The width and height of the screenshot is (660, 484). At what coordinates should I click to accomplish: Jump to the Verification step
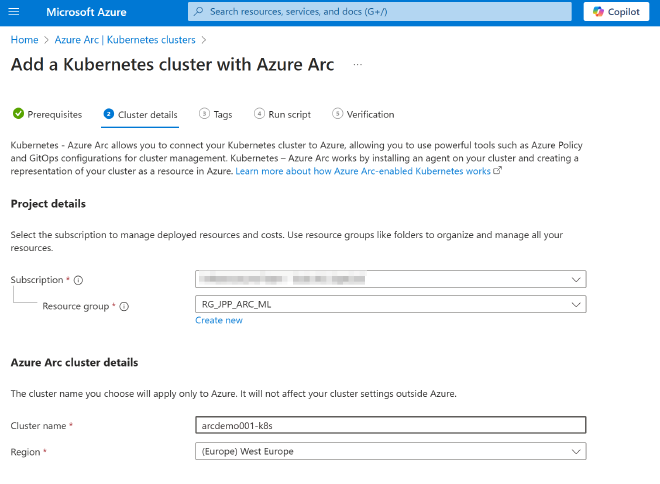[363, 114]
